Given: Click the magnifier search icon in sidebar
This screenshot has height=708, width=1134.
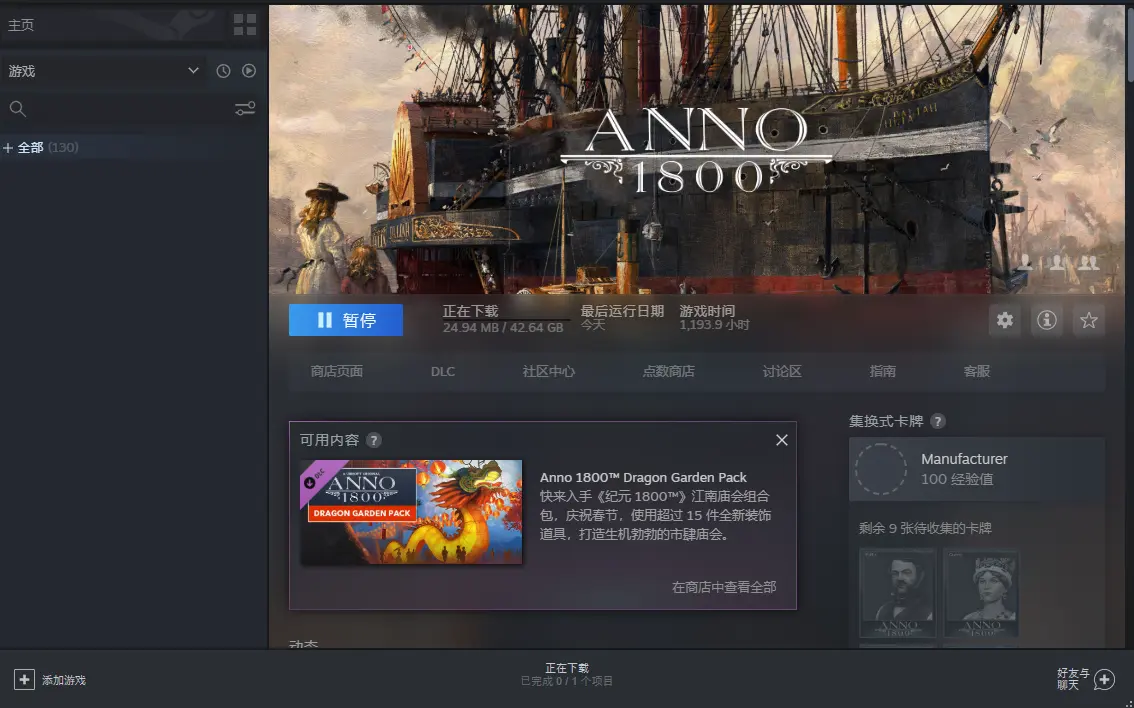Looking at the screenshot, I should [17, 108].
